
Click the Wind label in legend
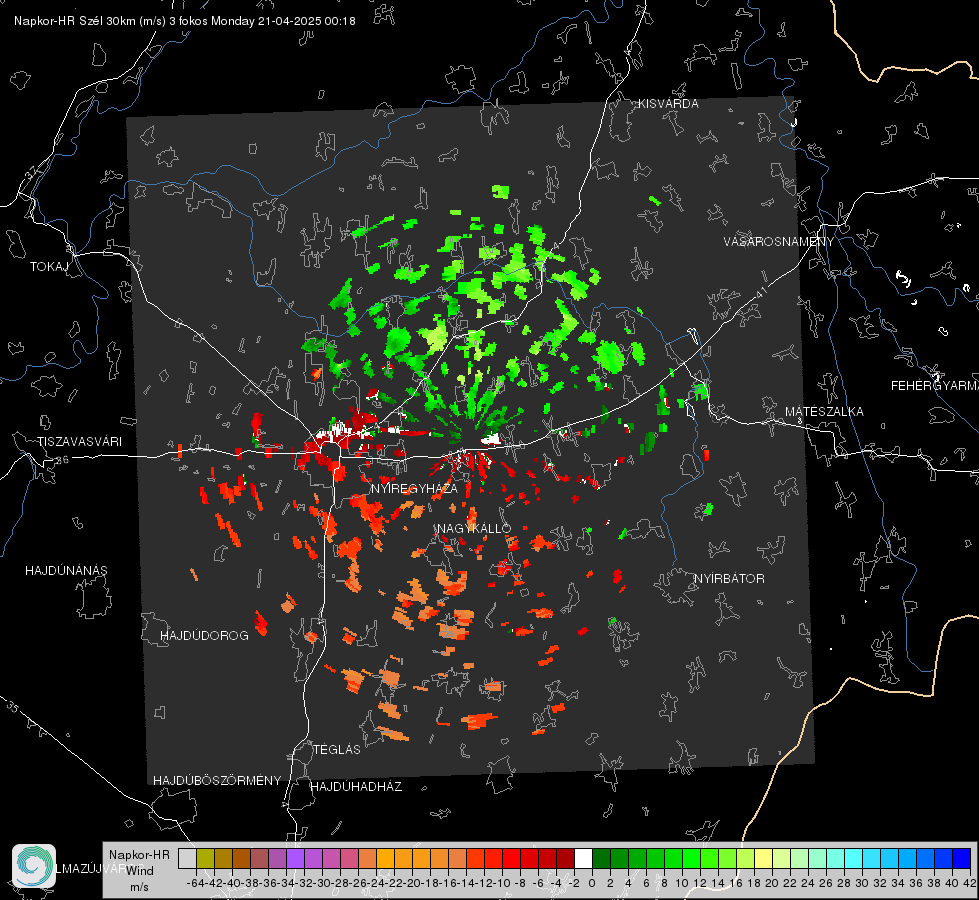click(x=139, y=871)
